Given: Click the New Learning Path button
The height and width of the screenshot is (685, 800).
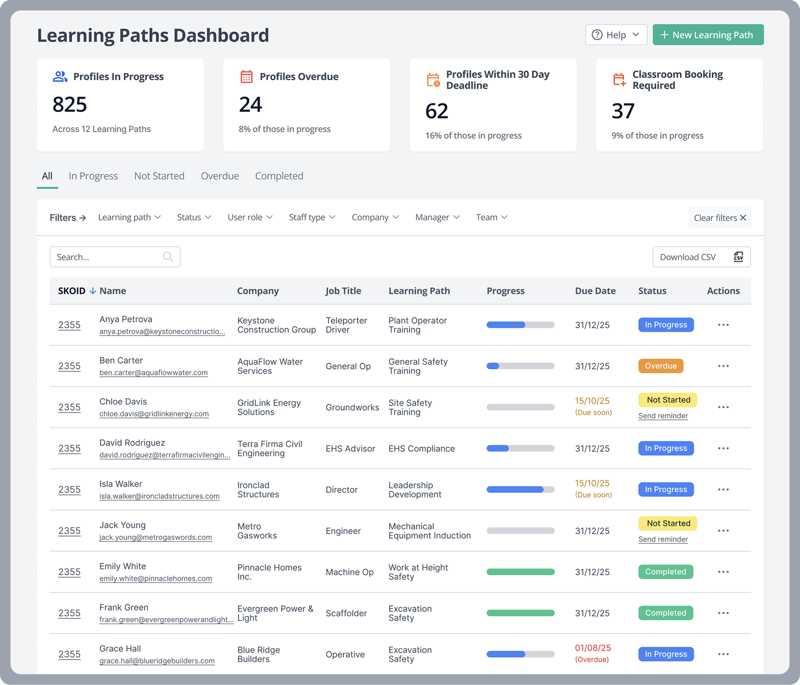Looking at the screenshot, I should click(708, 35).
